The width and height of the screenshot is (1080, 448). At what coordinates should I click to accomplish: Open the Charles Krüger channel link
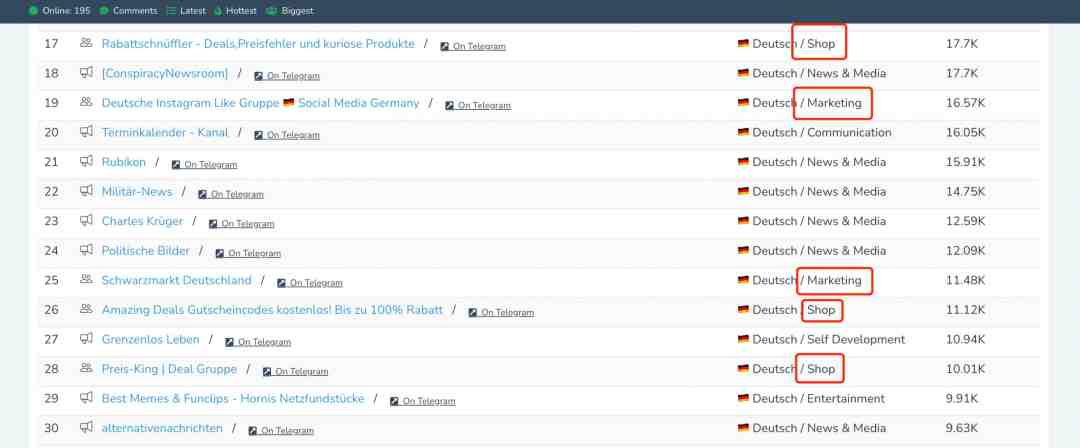(x=142, y=221)
